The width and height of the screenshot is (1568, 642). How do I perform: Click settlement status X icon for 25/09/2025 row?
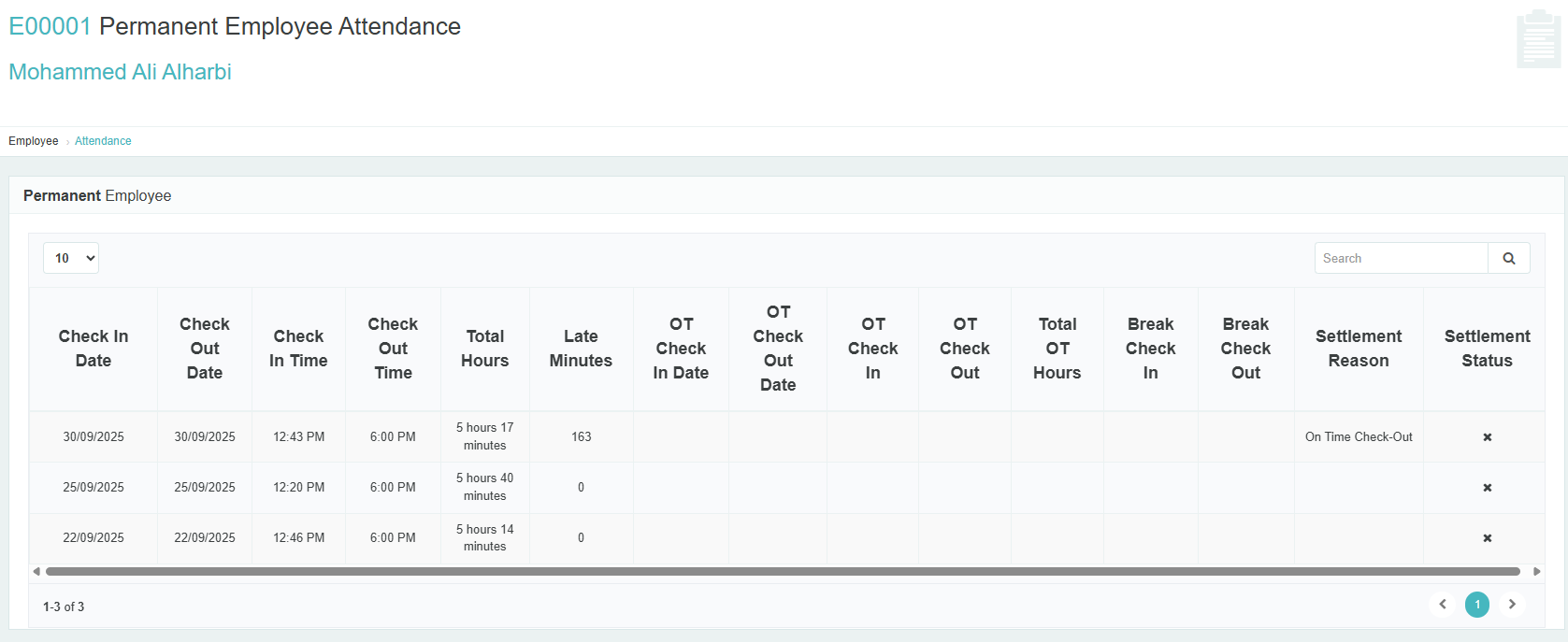click(x=1487, y=488)
